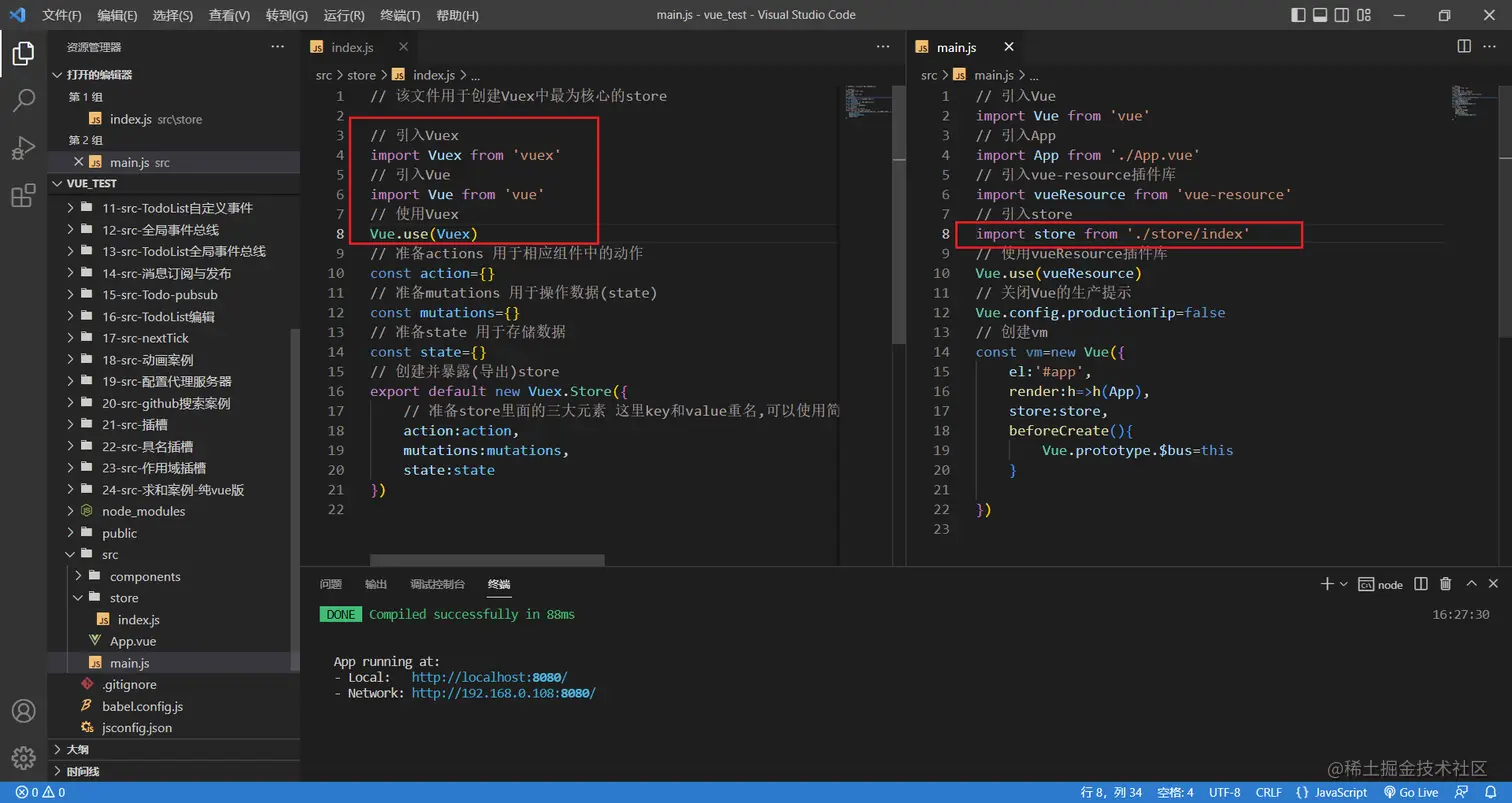Viewport: 1512px width, 803px height.
Task: Toggle the bottom panel layout button
Action: tap(1320, 15)
